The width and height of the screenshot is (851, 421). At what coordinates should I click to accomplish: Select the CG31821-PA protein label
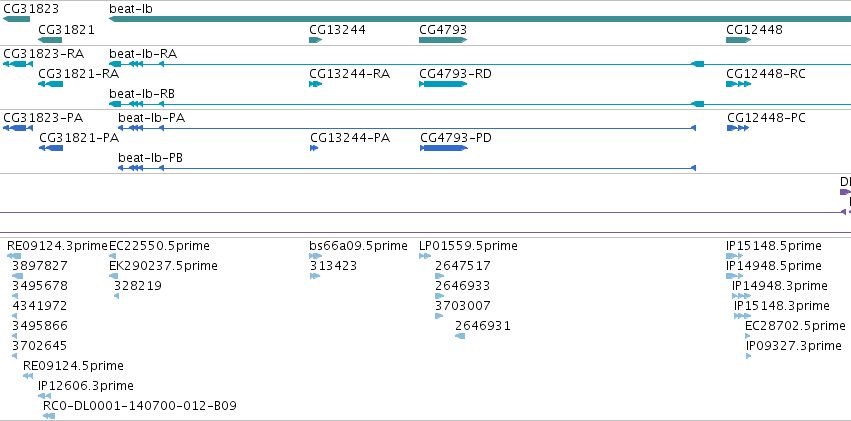(x=79, y=138)
